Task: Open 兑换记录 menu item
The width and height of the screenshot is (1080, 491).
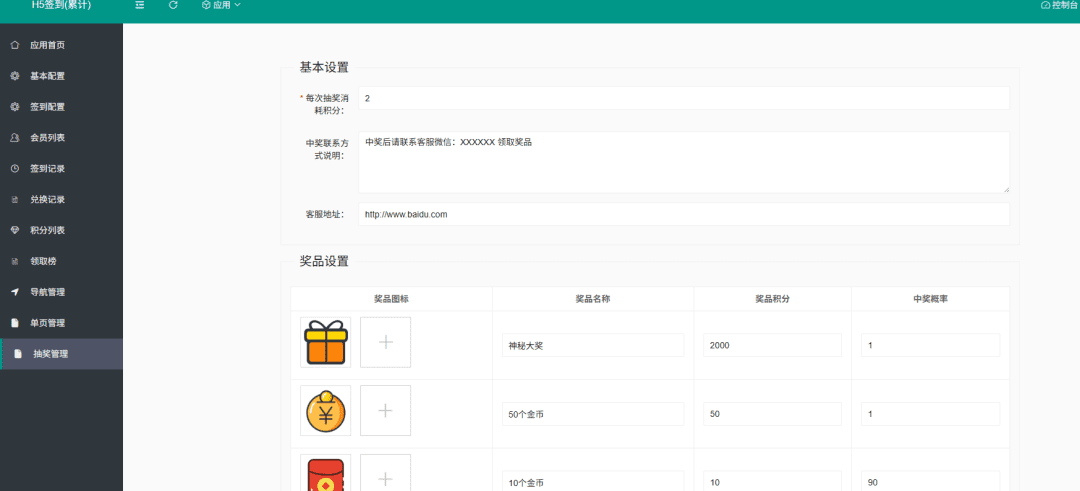Action: pyautogui.click(x=61, y=200)
